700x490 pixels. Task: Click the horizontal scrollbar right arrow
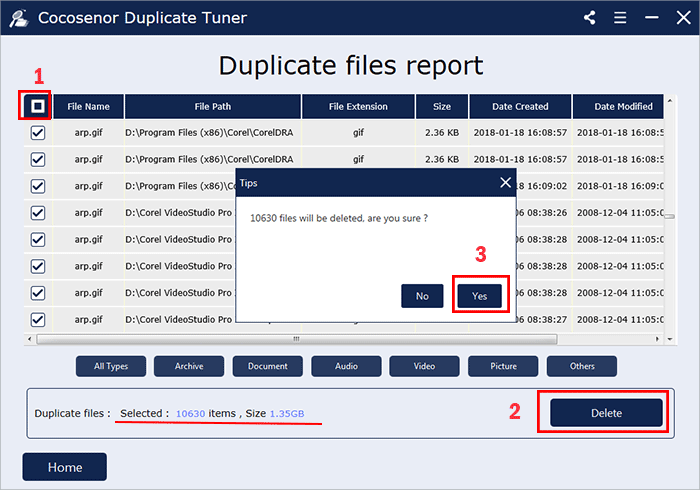point(657,339)
